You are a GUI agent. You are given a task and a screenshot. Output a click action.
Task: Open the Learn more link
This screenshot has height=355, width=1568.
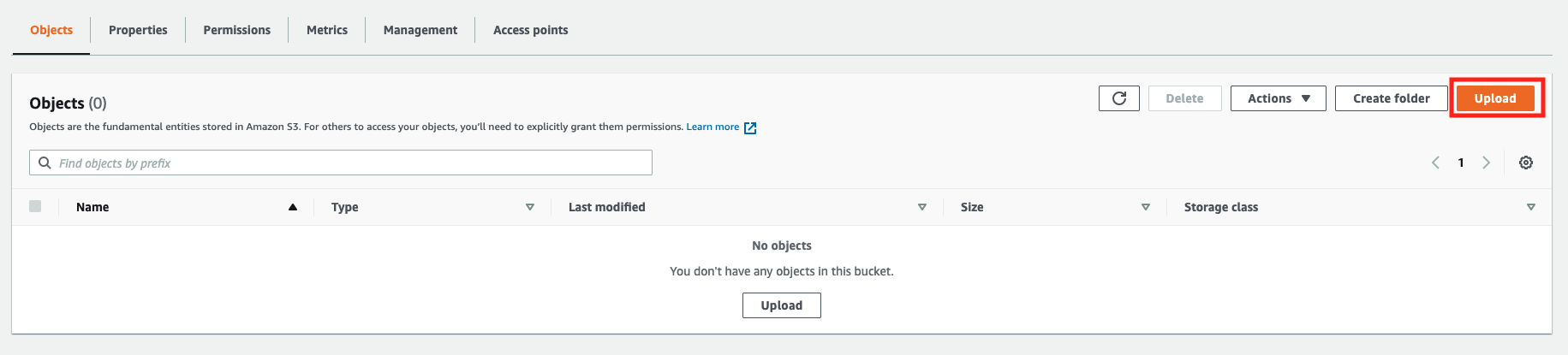coord(712,127)
